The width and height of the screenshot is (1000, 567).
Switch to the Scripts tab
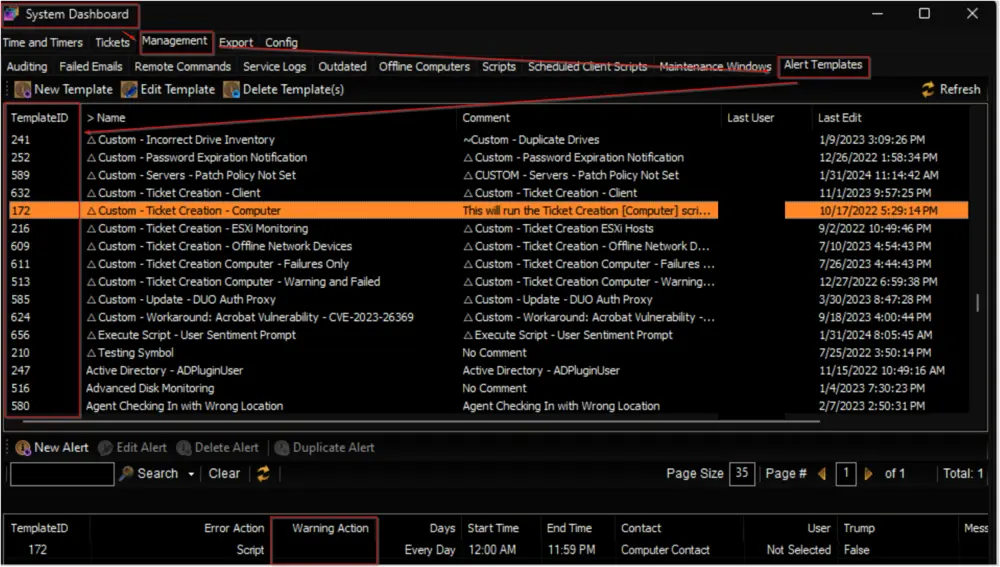coord(499,66)
